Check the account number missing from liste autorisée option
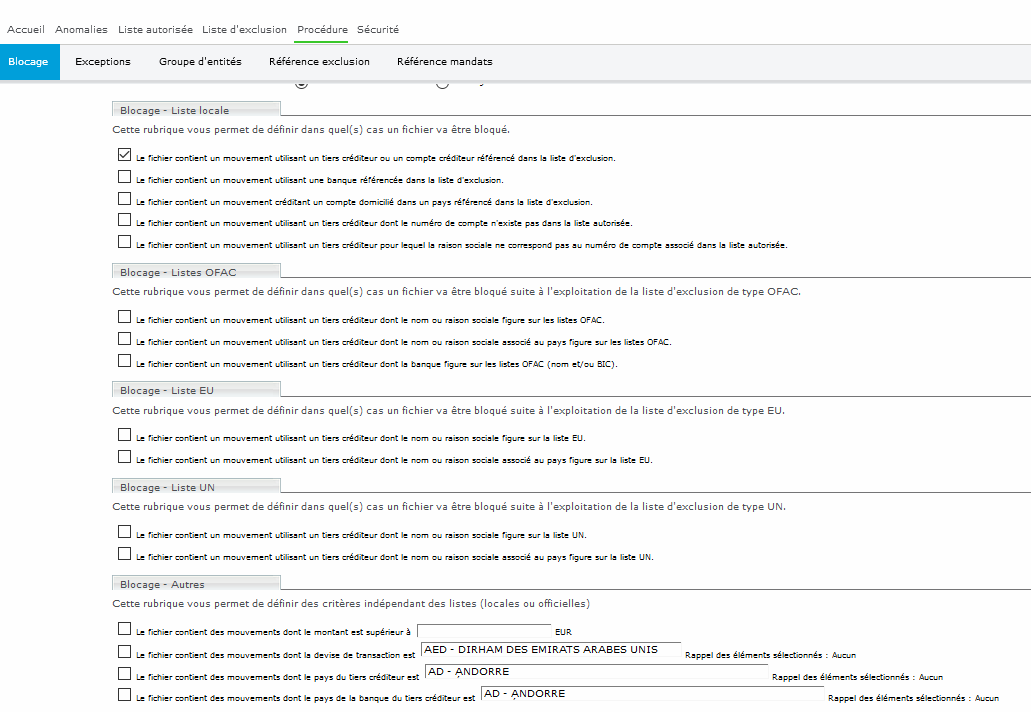Screen dimensions: 1031x712 (124, 220)
